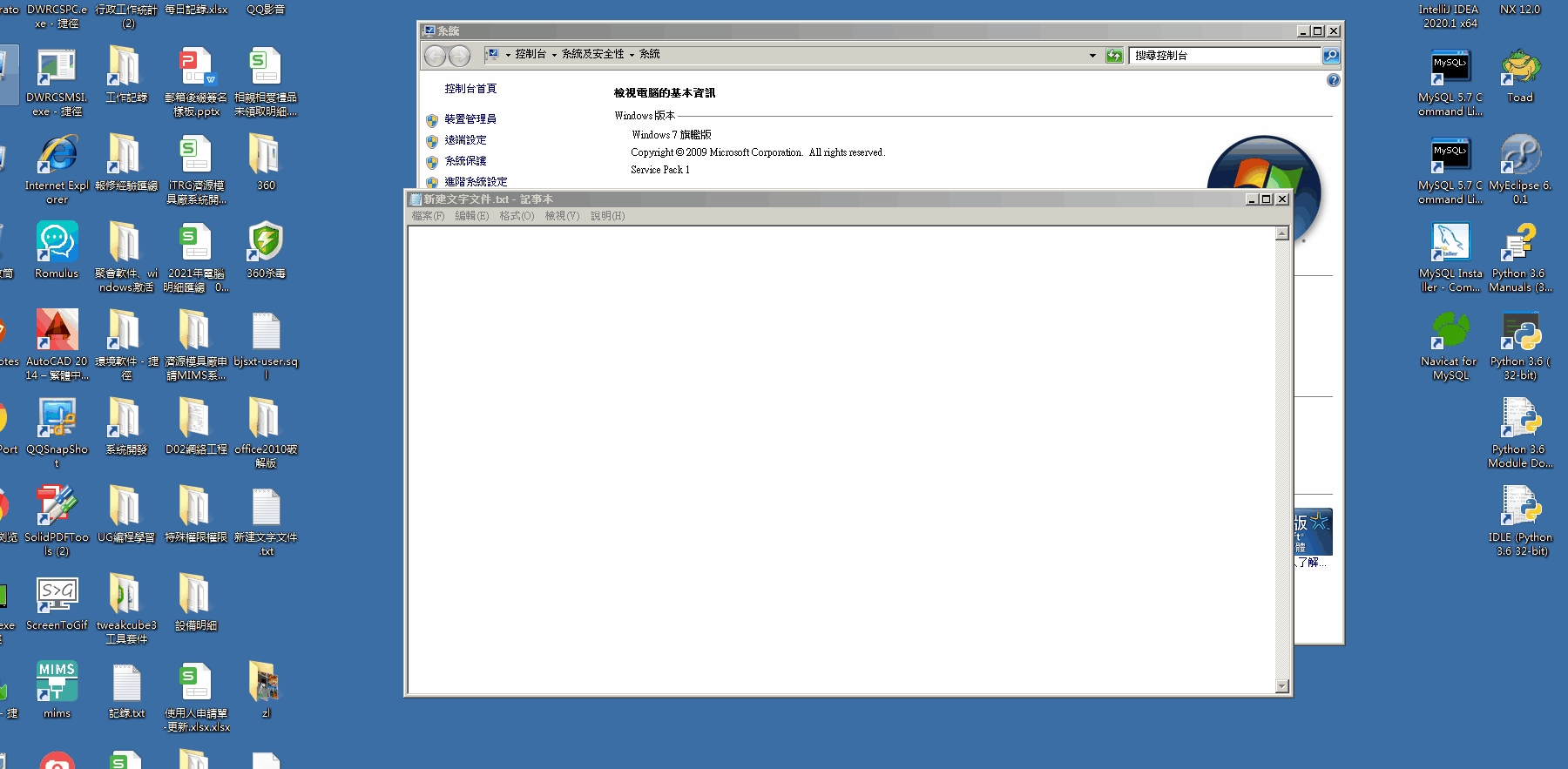The height and width of the screenshot is (769, 1568).
Task: Select the Romulus desktop icon
Action: pyautogui.click(x=57, y=251)
